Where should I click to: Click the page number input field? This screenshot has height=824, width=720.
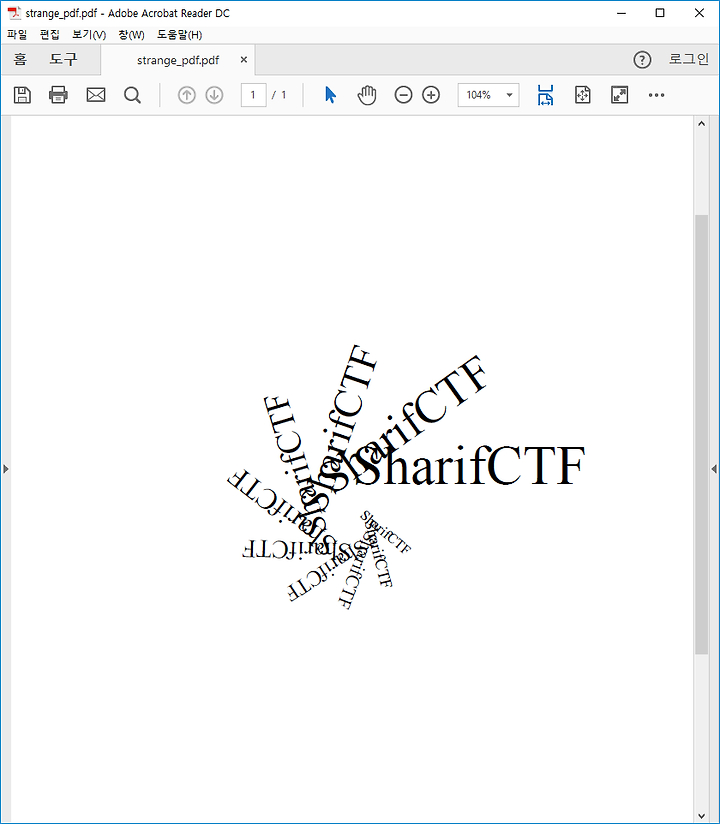(253, 95)
